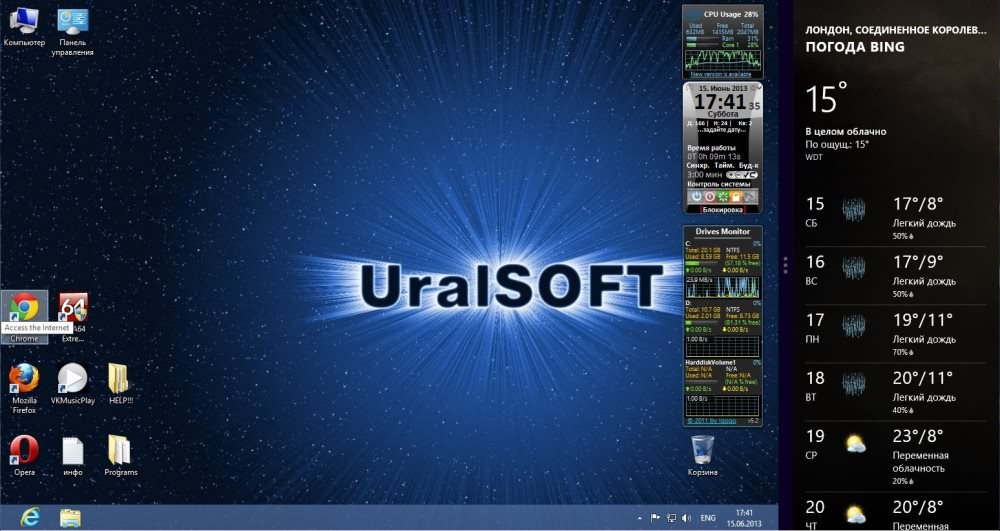Show hidden tray icons arrow

coord(640,518)
